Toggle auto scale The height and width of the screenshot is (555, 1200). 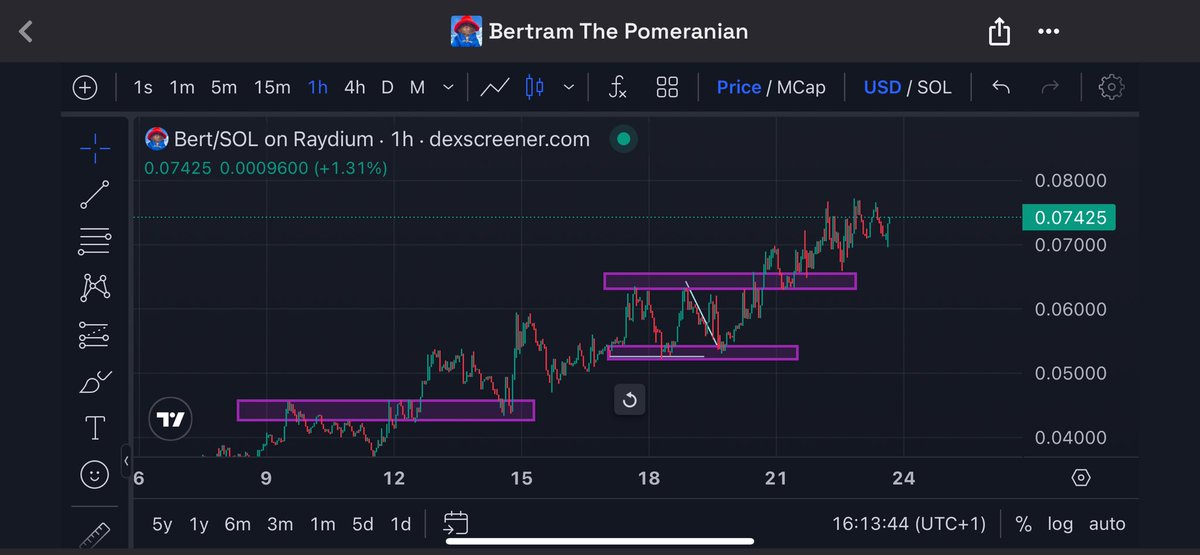1107,524
